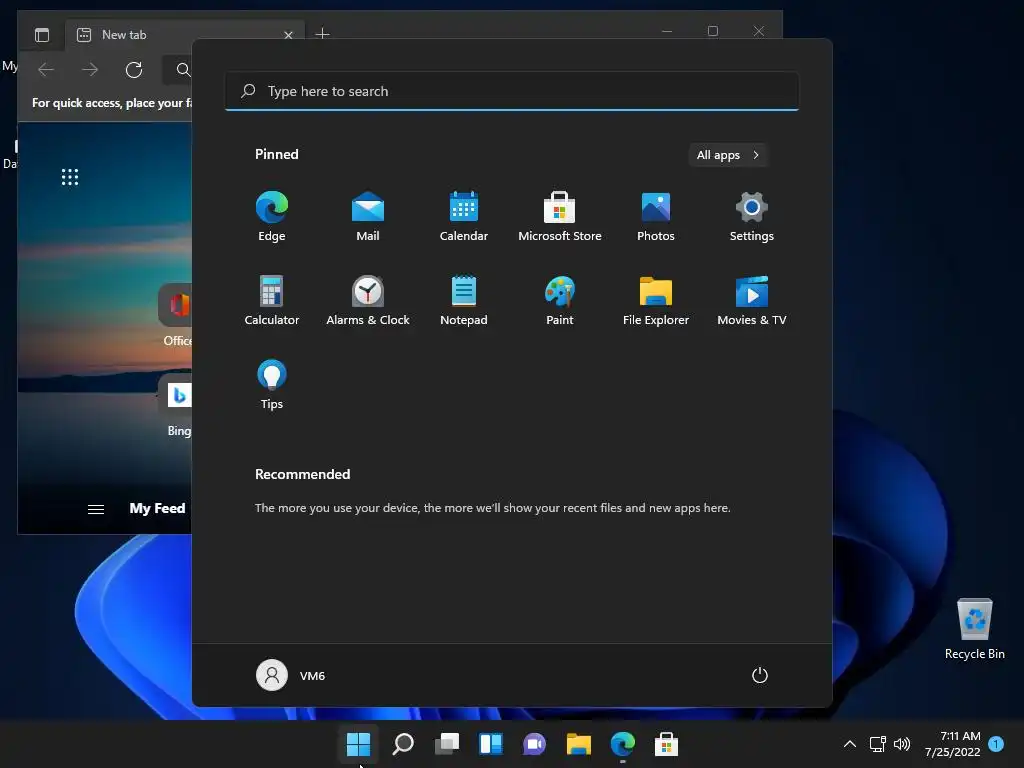Viewport: 1024px width, 768px height.
Task: Open the apps grid launcher in Edge
Action: point(70,177)
